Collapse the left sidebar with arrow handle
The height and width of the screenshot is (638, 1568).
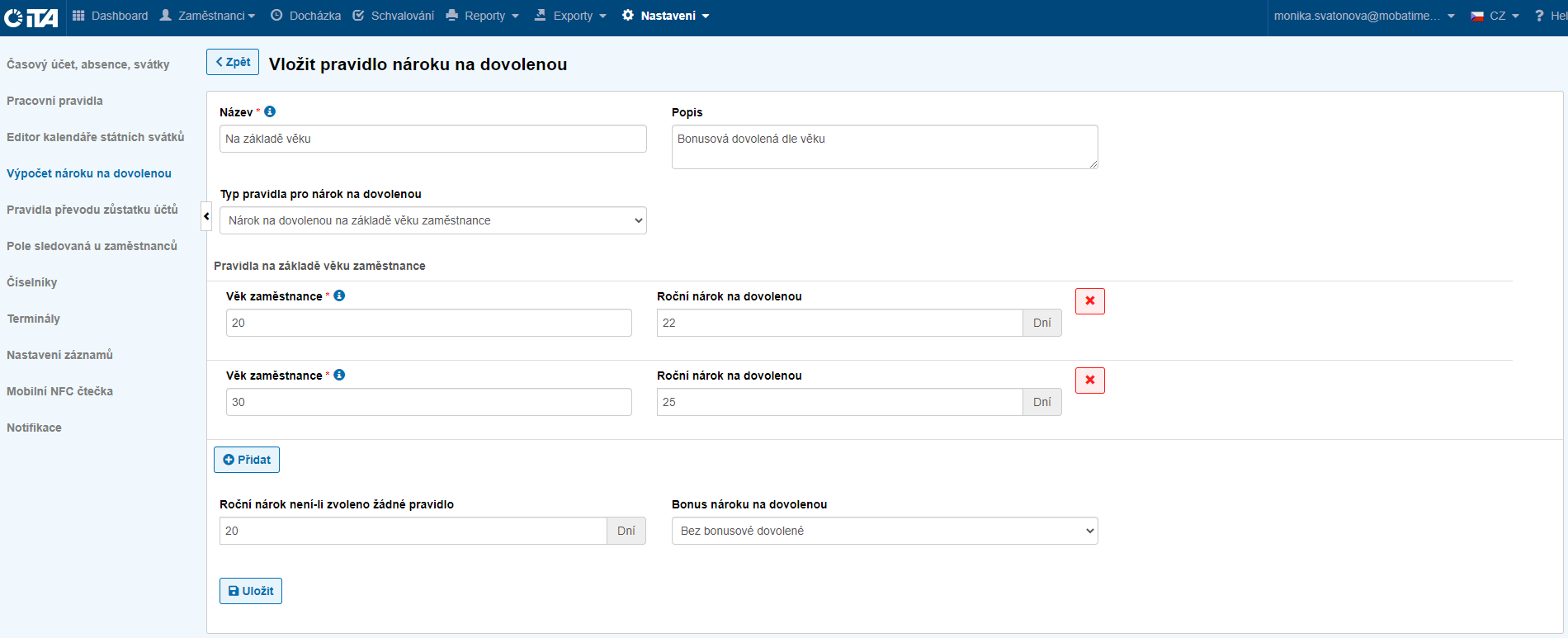(206, 216)
